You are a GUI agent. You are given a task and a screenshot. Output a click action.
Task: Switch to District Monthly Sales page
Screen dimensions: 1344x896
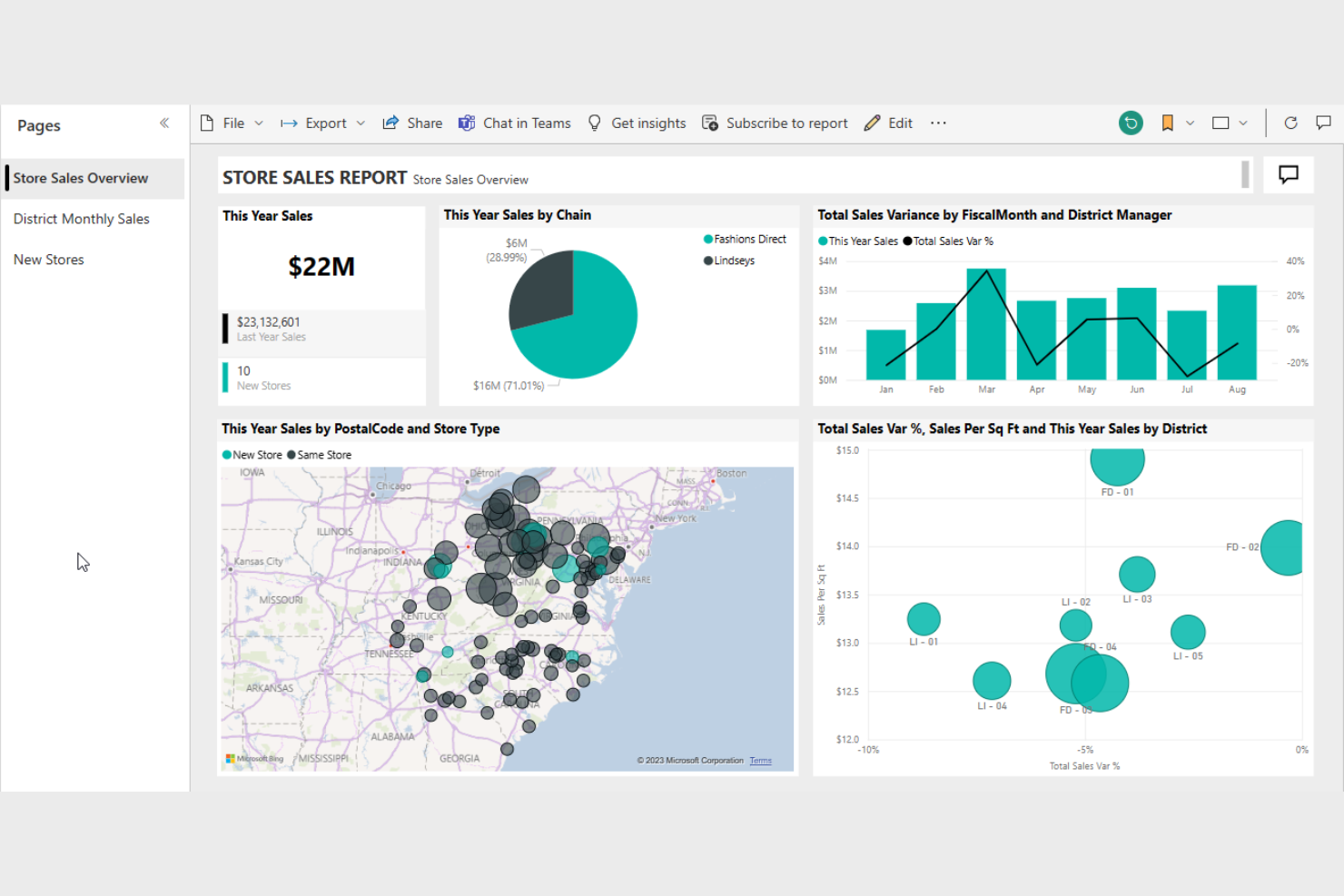(x=81, y=218)
